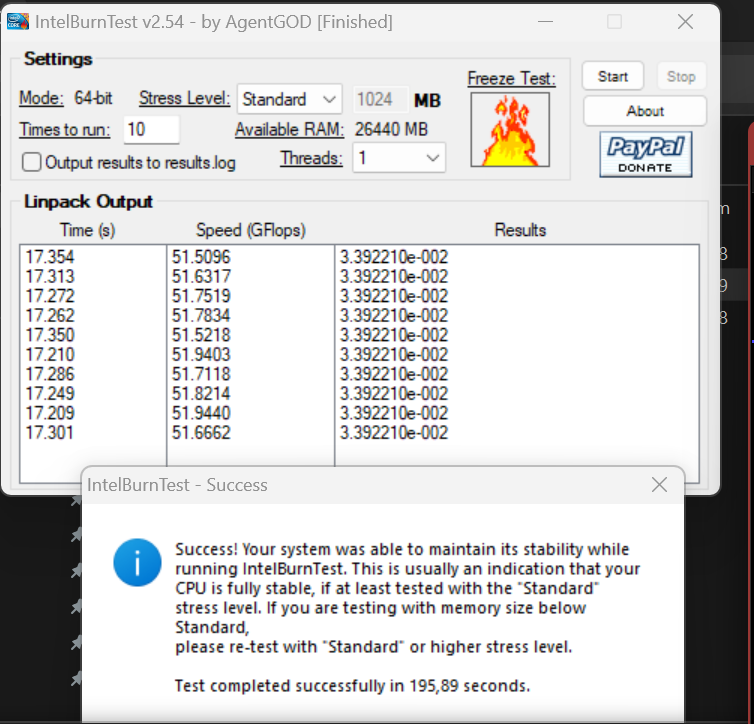Open the About button

645,111
